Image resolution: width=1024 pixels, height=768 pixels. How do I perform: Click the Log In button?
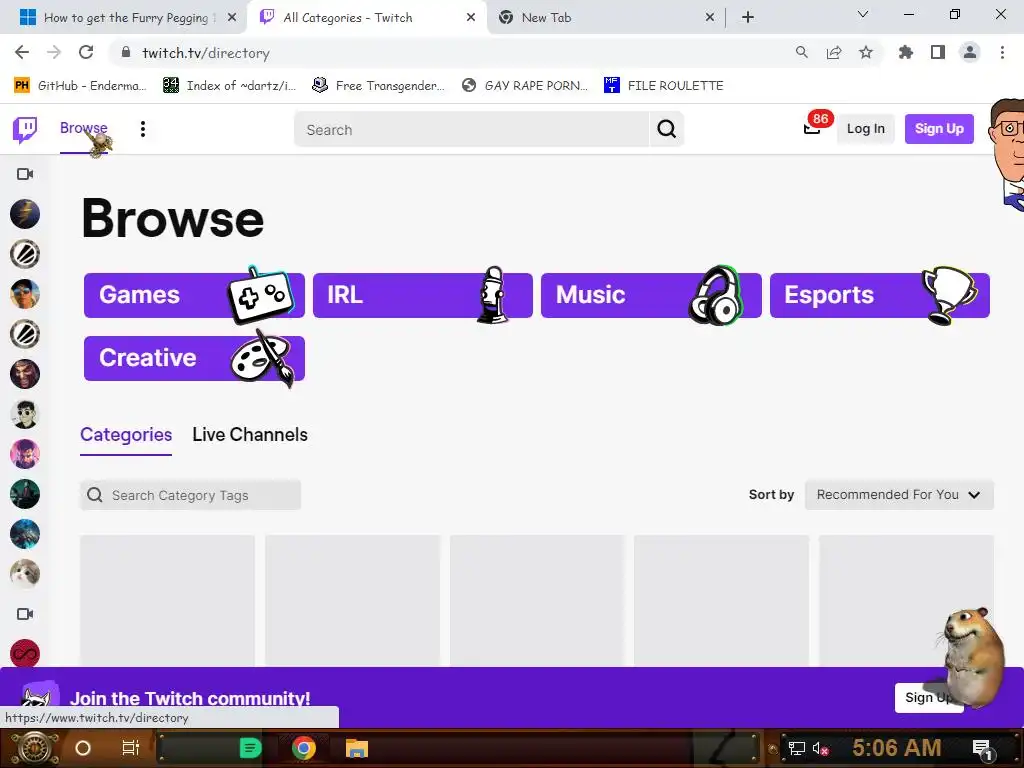point(866,129)
